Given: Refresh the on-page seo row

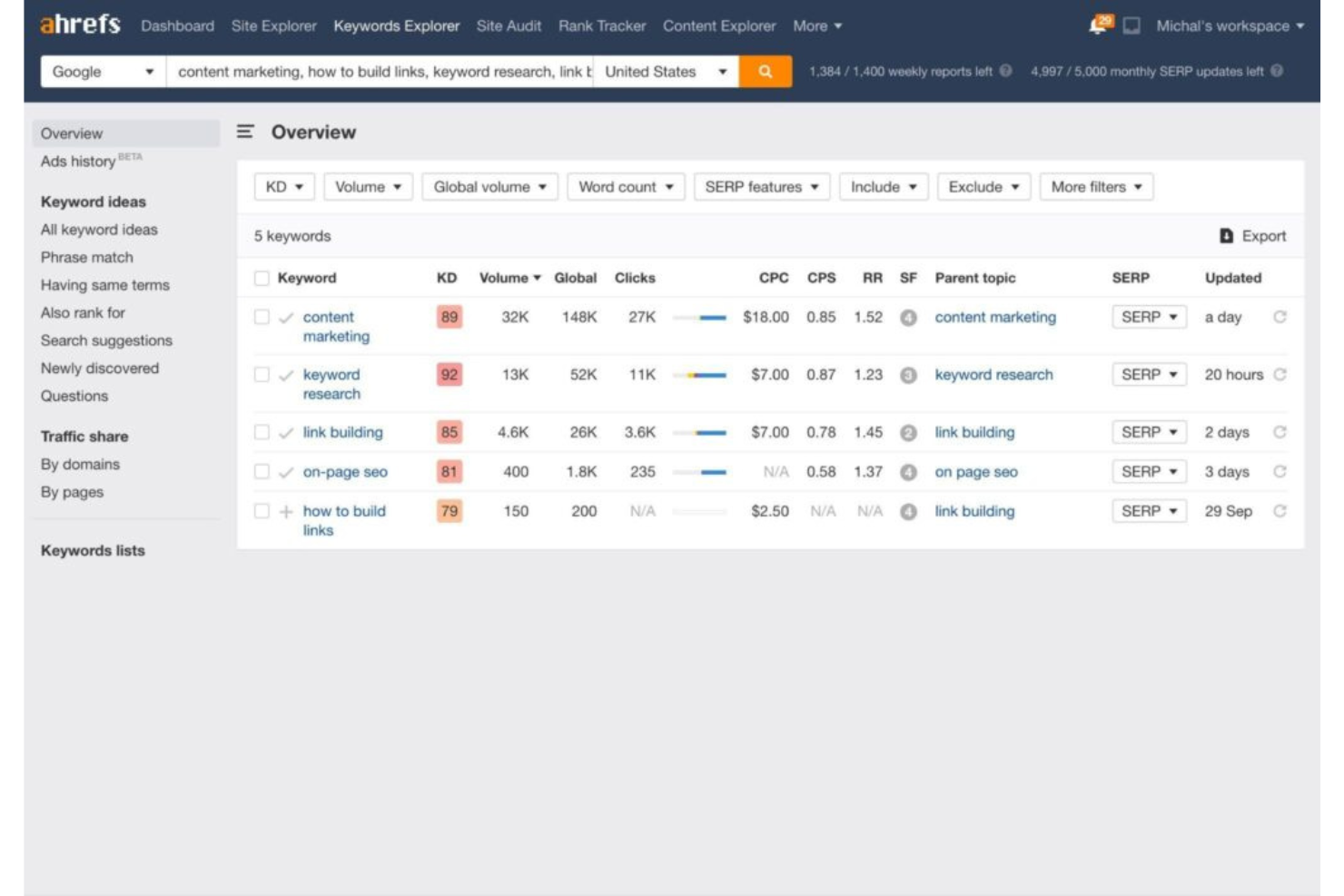Looking at the screenshot, I should (x=1280, y=471).
